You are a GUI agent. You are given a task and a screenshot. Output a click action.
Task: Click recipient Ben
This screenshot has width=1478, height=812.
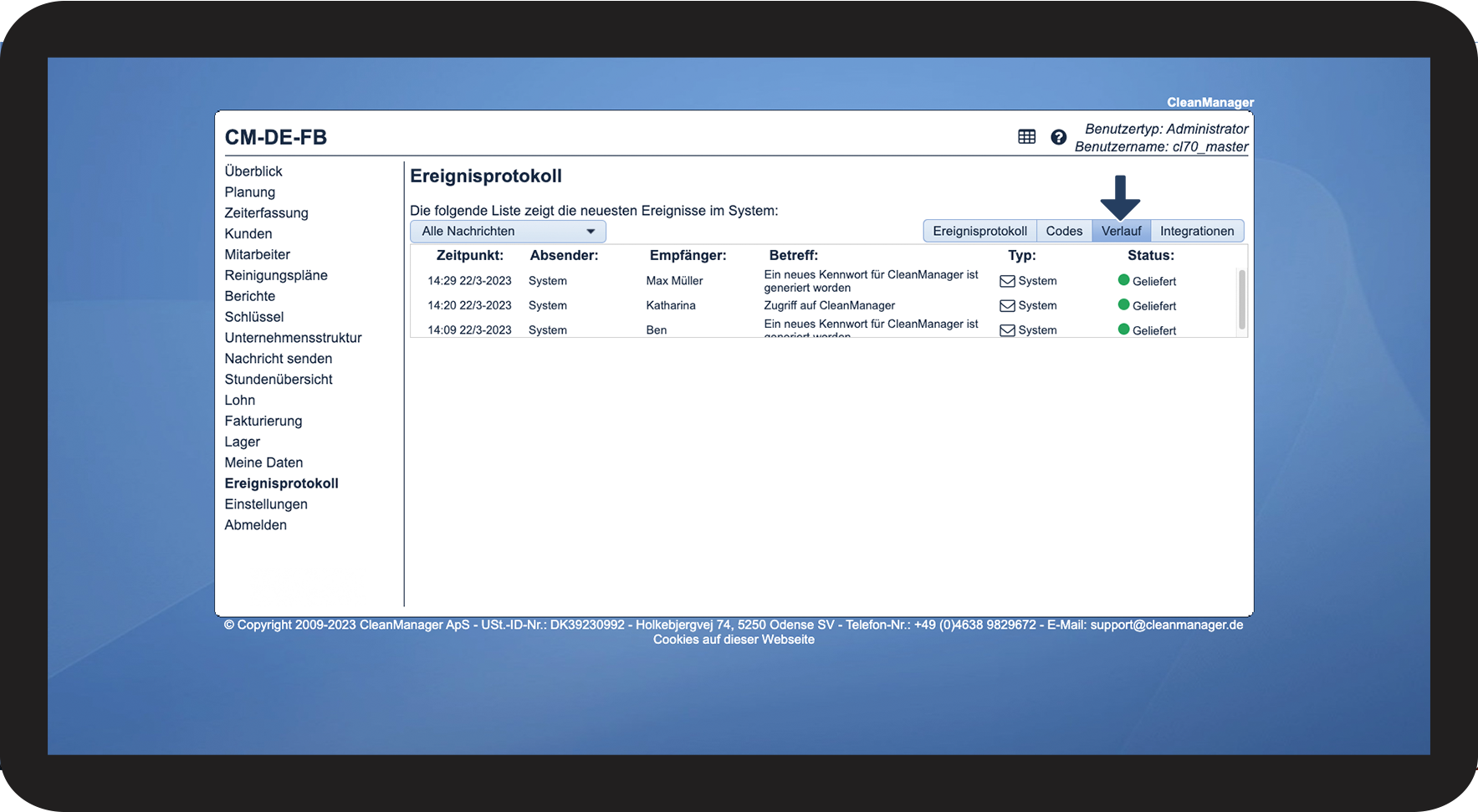click(x=657, y=330)
